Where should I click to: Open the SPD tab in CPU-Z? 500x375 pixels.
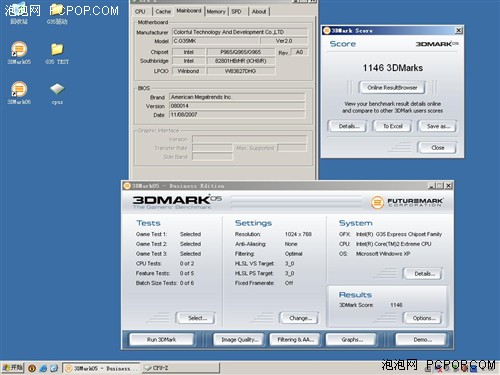click(x=236, y=11)
